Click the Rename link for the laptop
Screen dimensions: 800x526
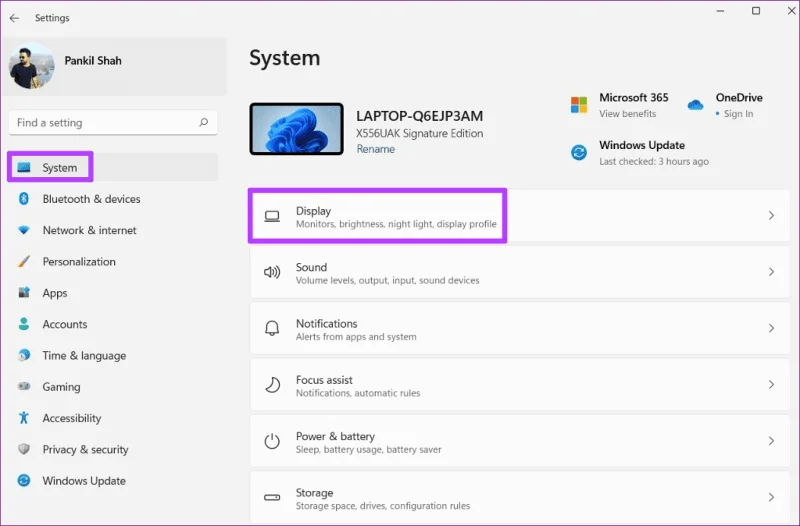(376, 149)
